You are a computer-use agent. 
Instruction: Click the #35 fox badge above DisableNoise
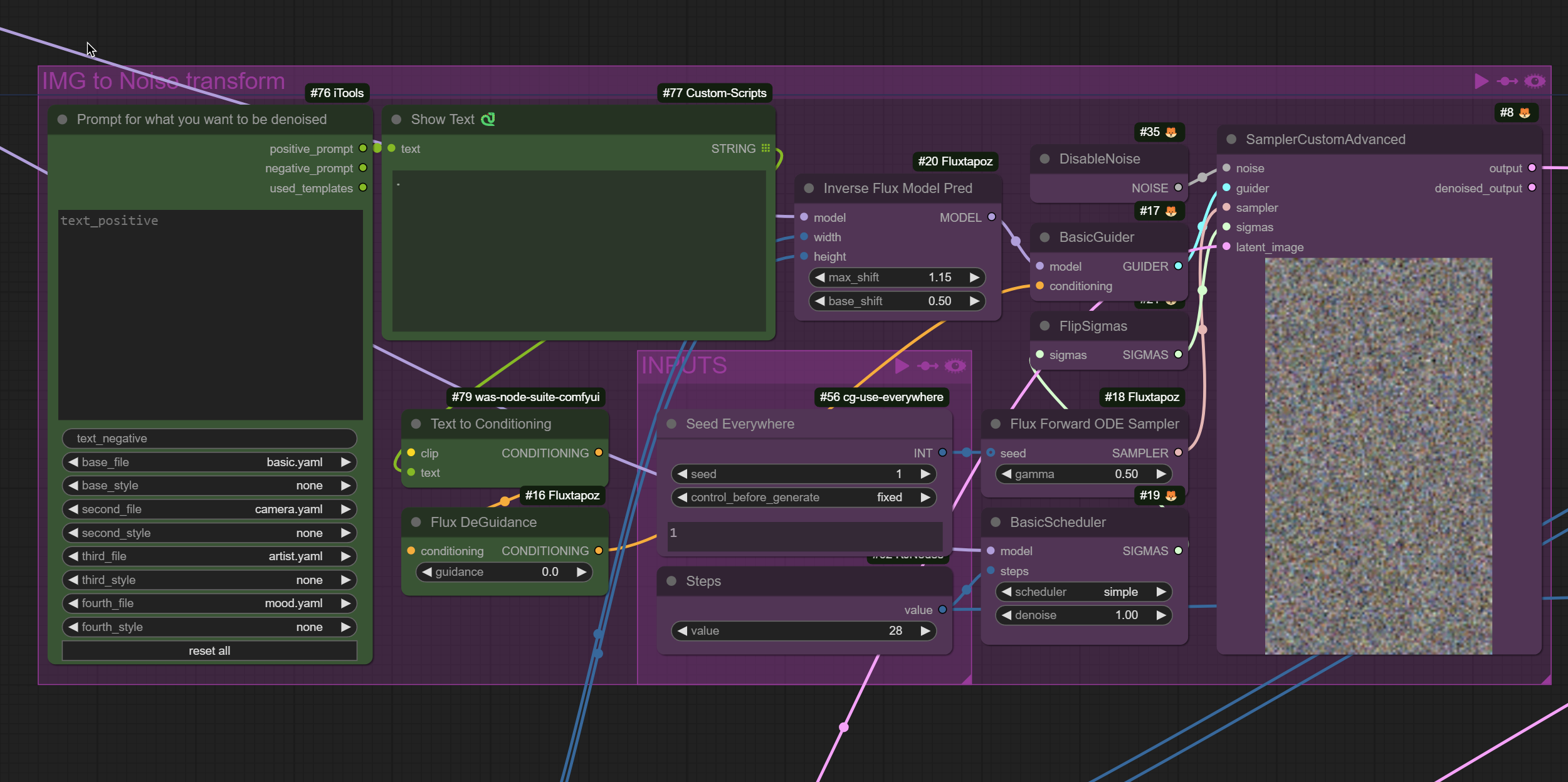tap(1158, 132)
